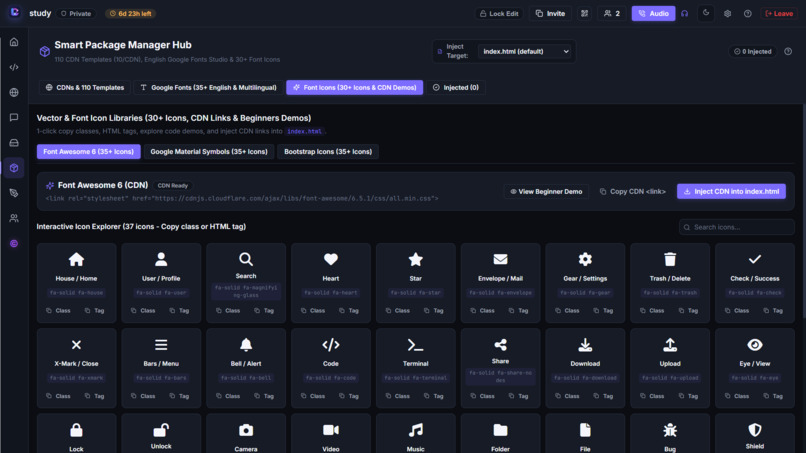Click the Gear / Settings icon card
The width and height of the screenshot is (806, 453).
pyautogui.click(x=585, y=283)
